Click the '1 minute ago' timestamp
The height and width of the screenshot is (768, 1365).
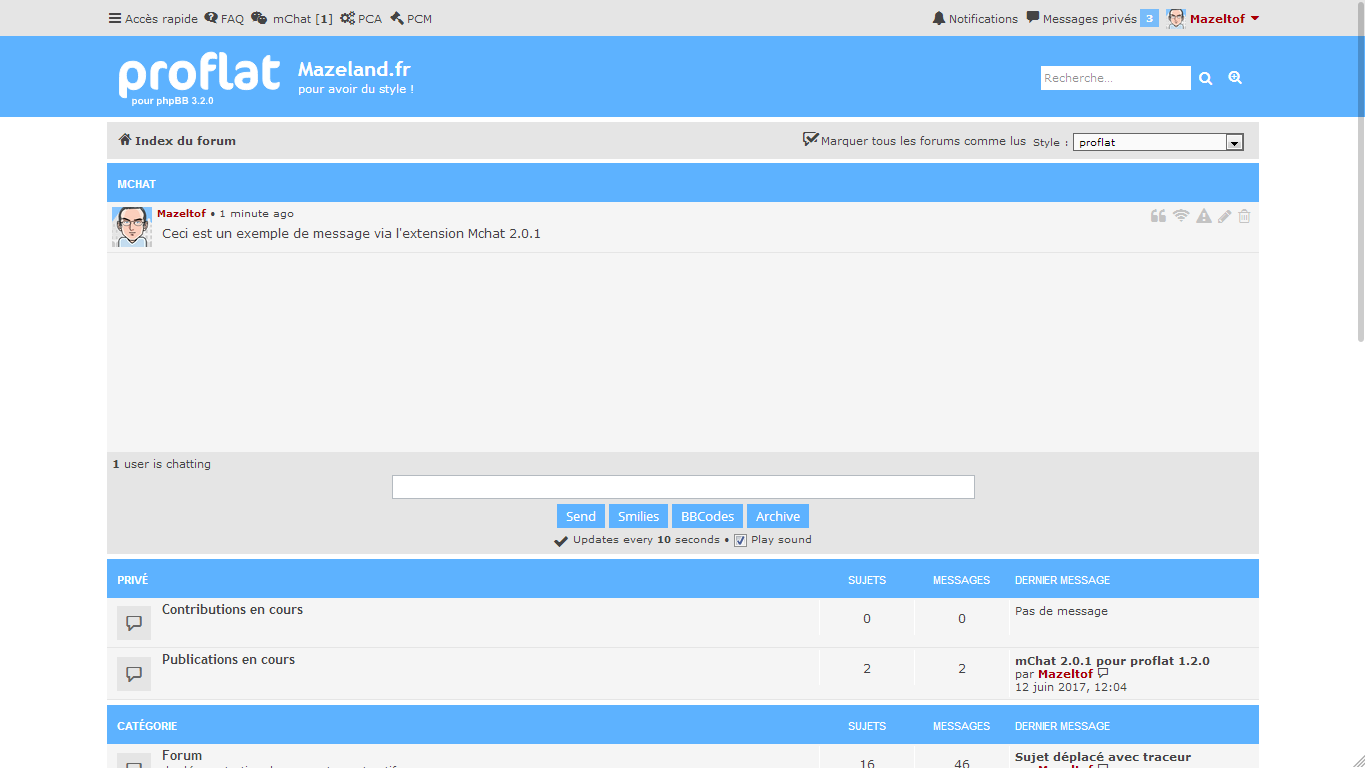[x=257, y=214]
